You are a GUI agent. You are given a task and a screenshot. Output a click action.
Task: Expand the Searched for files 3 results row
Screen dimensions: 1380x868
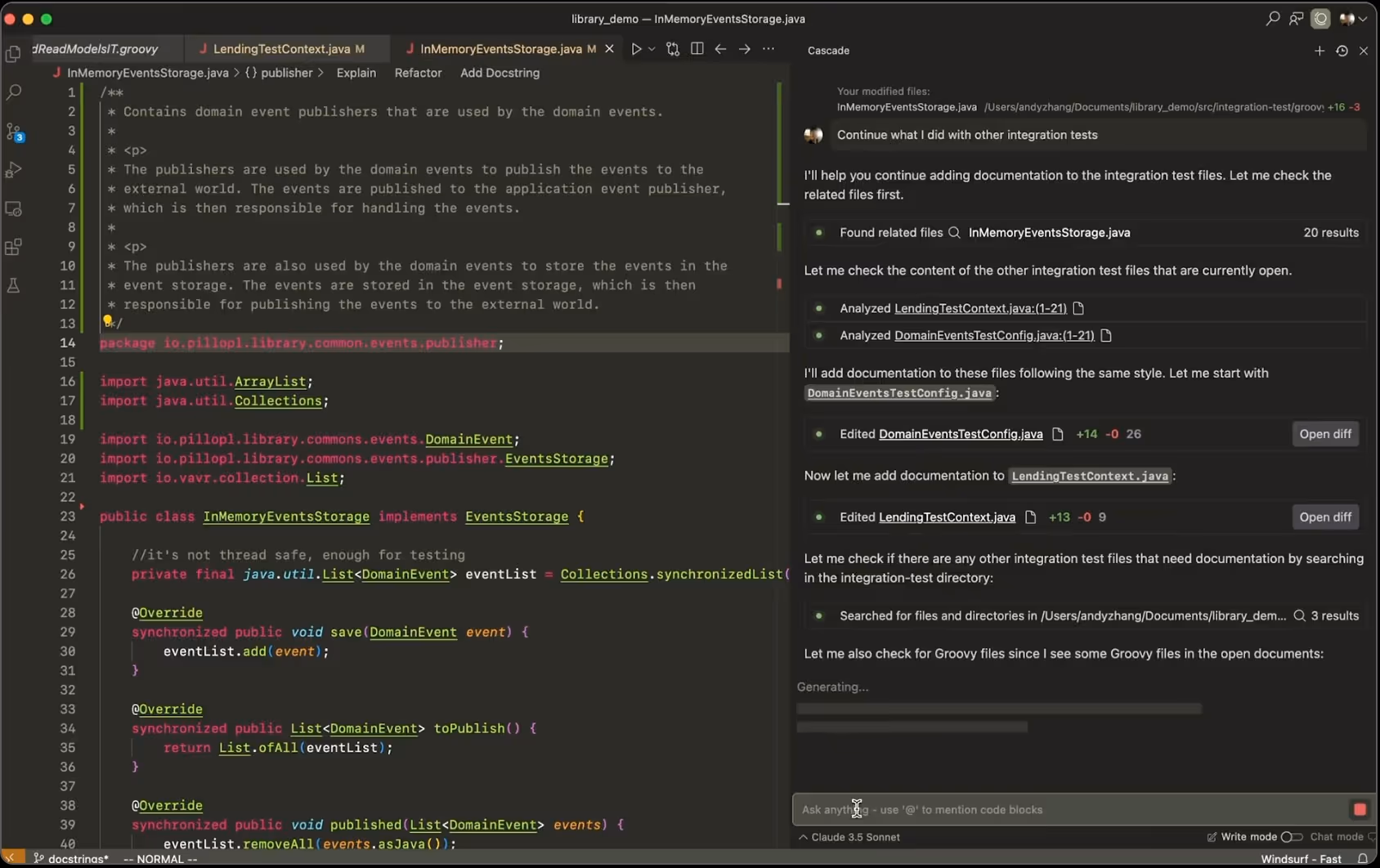point(1086,616)
